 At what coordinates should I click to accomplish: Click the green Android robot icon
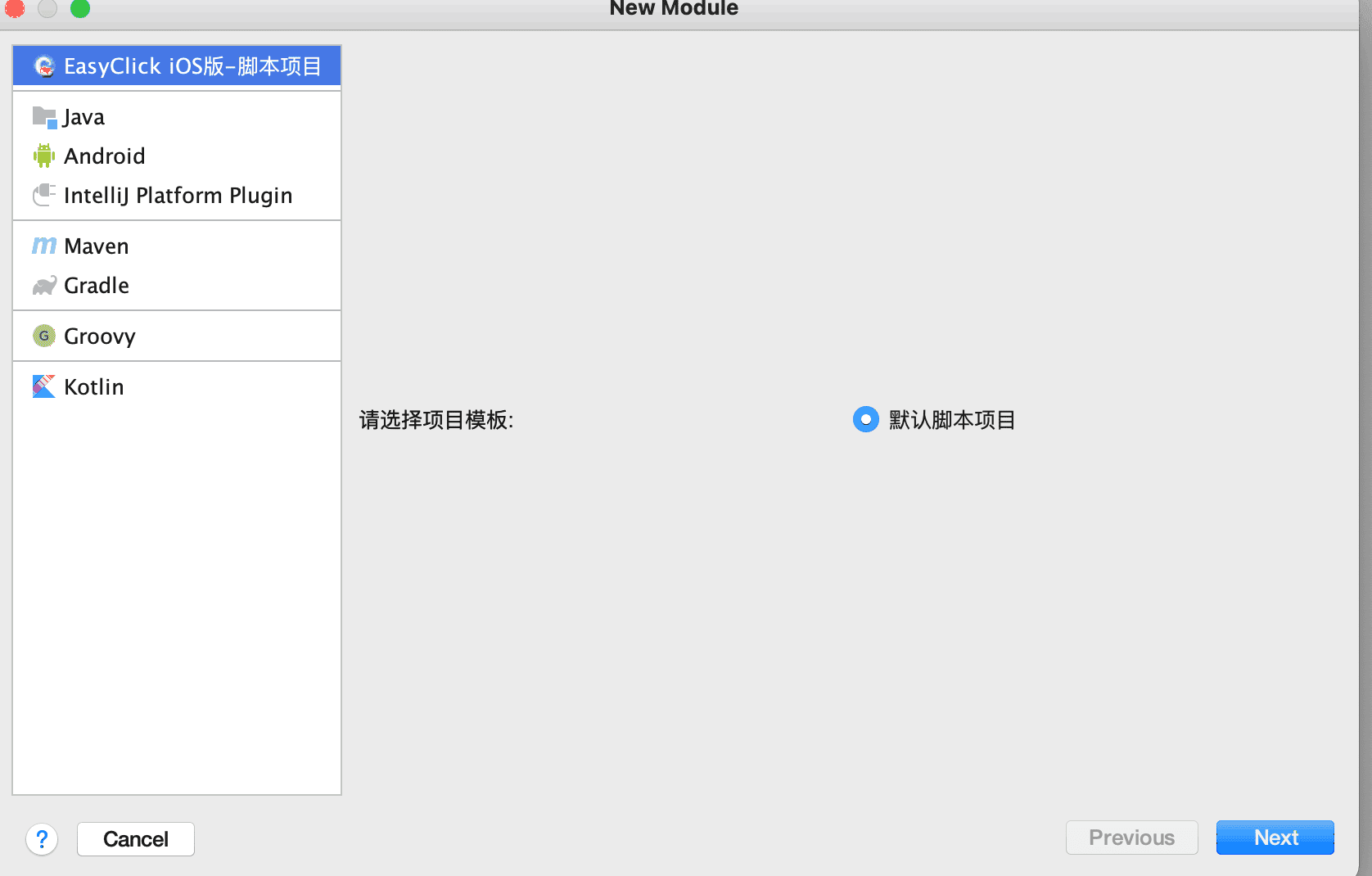click(x=44, y=156)
